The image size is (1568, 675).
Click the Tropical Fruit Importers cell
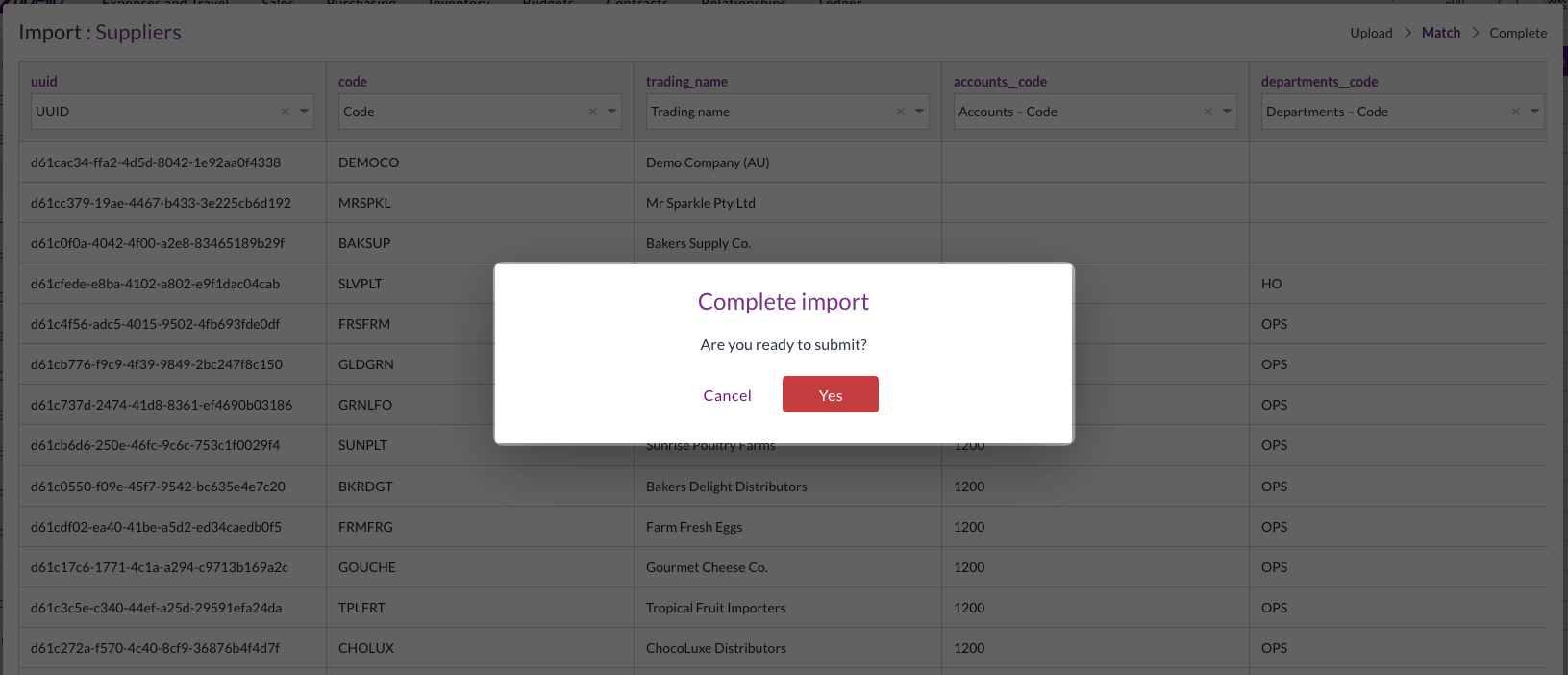pyautogui.click(x=715, y=608)
